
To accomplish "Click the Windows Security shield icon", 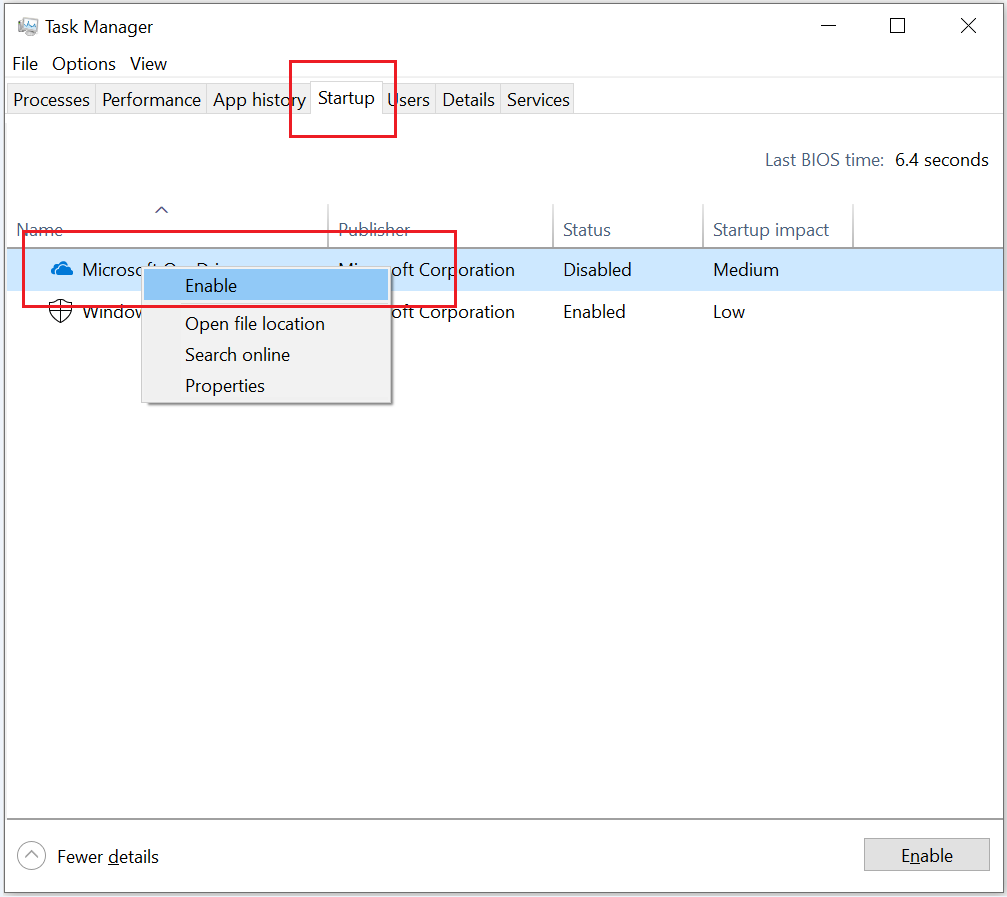I will (x=61, y=311).
